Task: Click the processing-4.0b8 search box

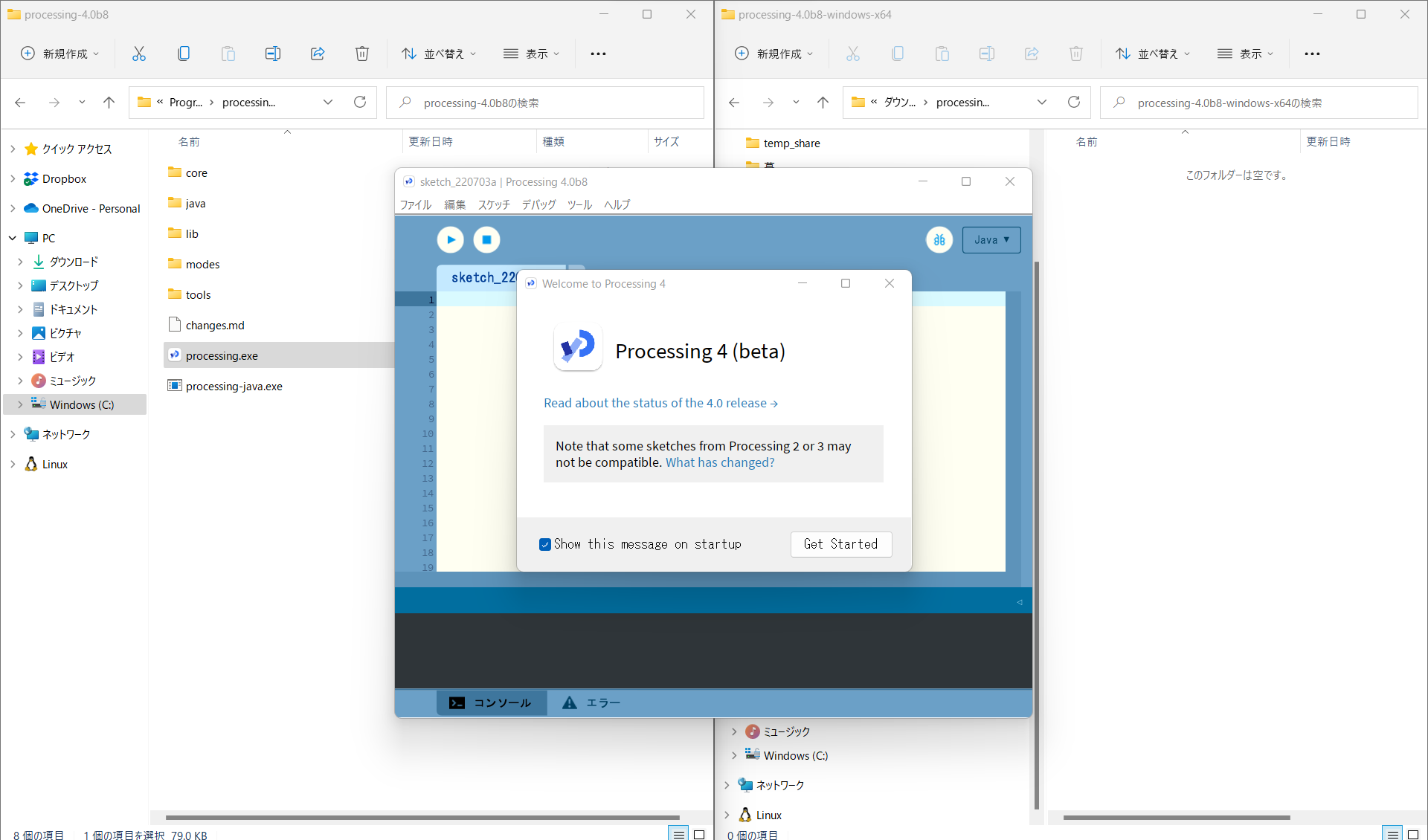Action: click(x=545, y=102)
